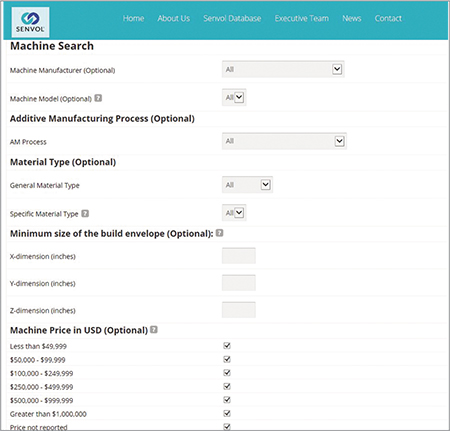Visit the Executive Team page
450x431 pixels.
(x=302, y=18)
